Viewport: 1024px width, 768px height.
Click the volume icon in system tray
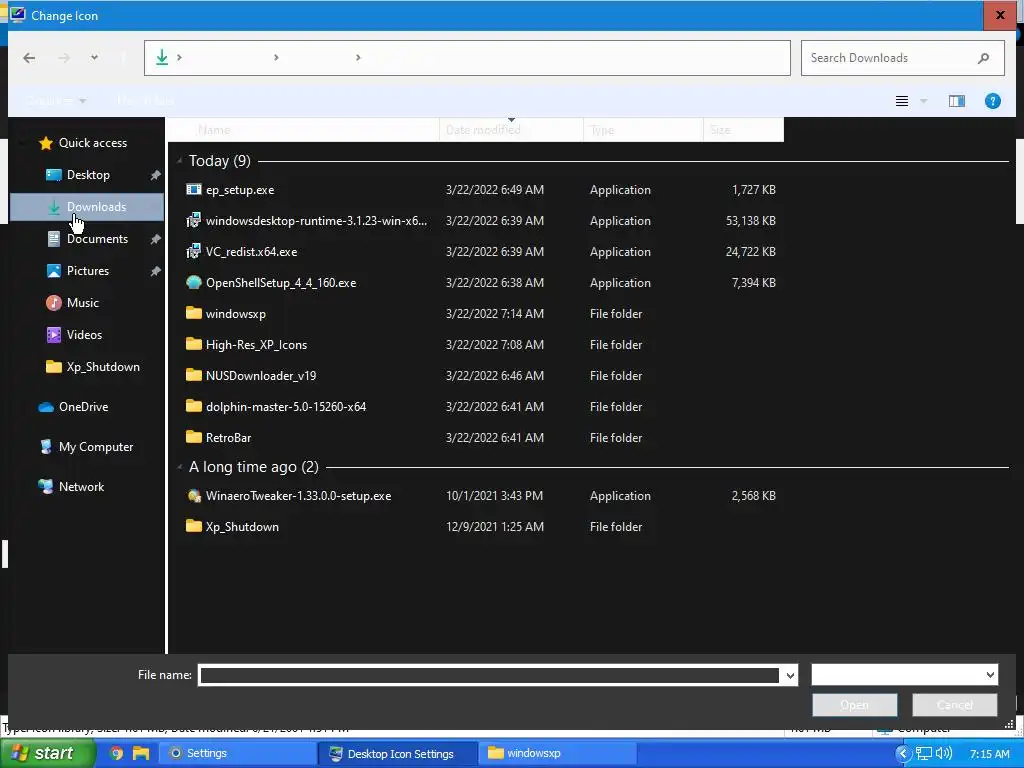944,754
